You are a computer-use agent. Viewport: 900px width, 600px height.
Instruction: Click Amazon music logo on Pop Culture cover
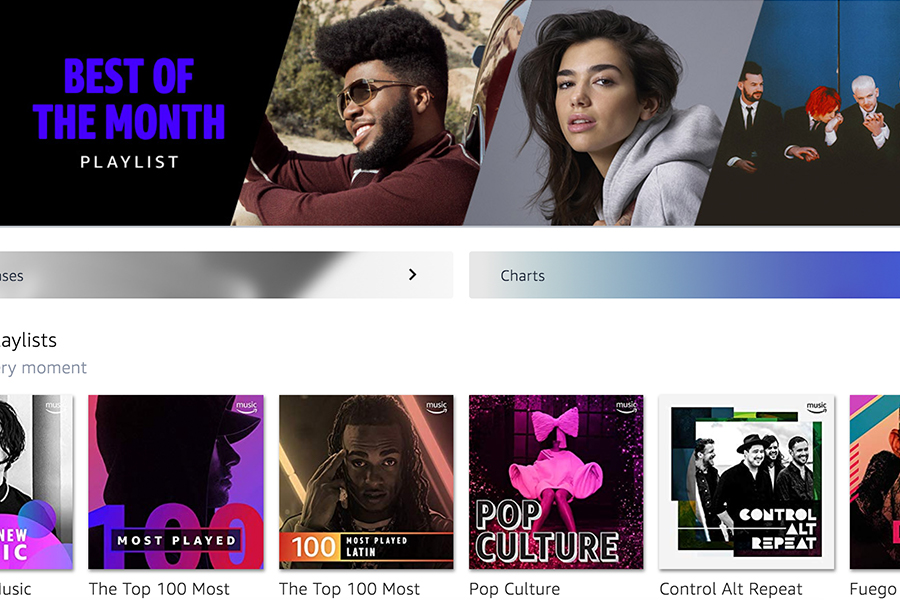[x=626, y=407]
